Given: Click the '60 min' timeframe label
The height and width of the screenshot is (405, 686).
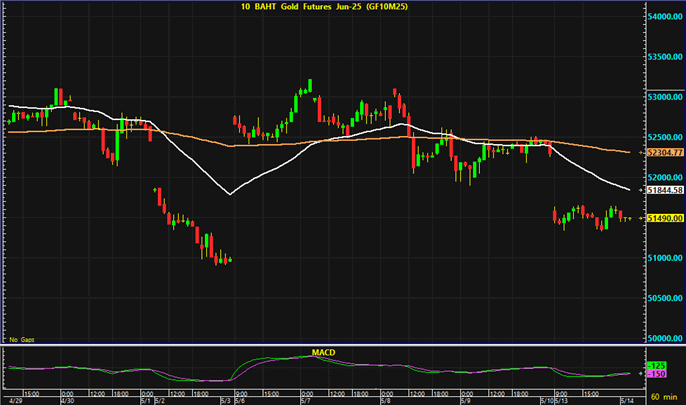Looking at the screenshot, I should click(664, 398).
